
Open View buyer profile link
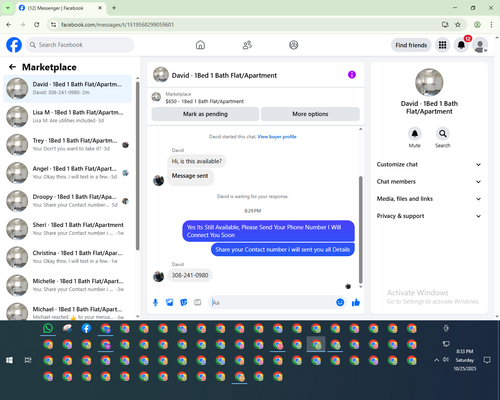(277, 137)
